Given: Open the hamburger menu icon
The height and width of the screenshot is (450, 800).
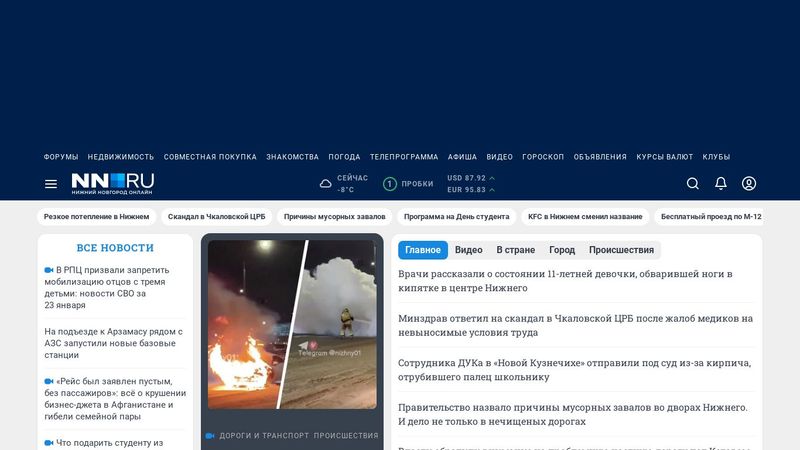Looking at the screenshot, I should click(x=51, y=184).
